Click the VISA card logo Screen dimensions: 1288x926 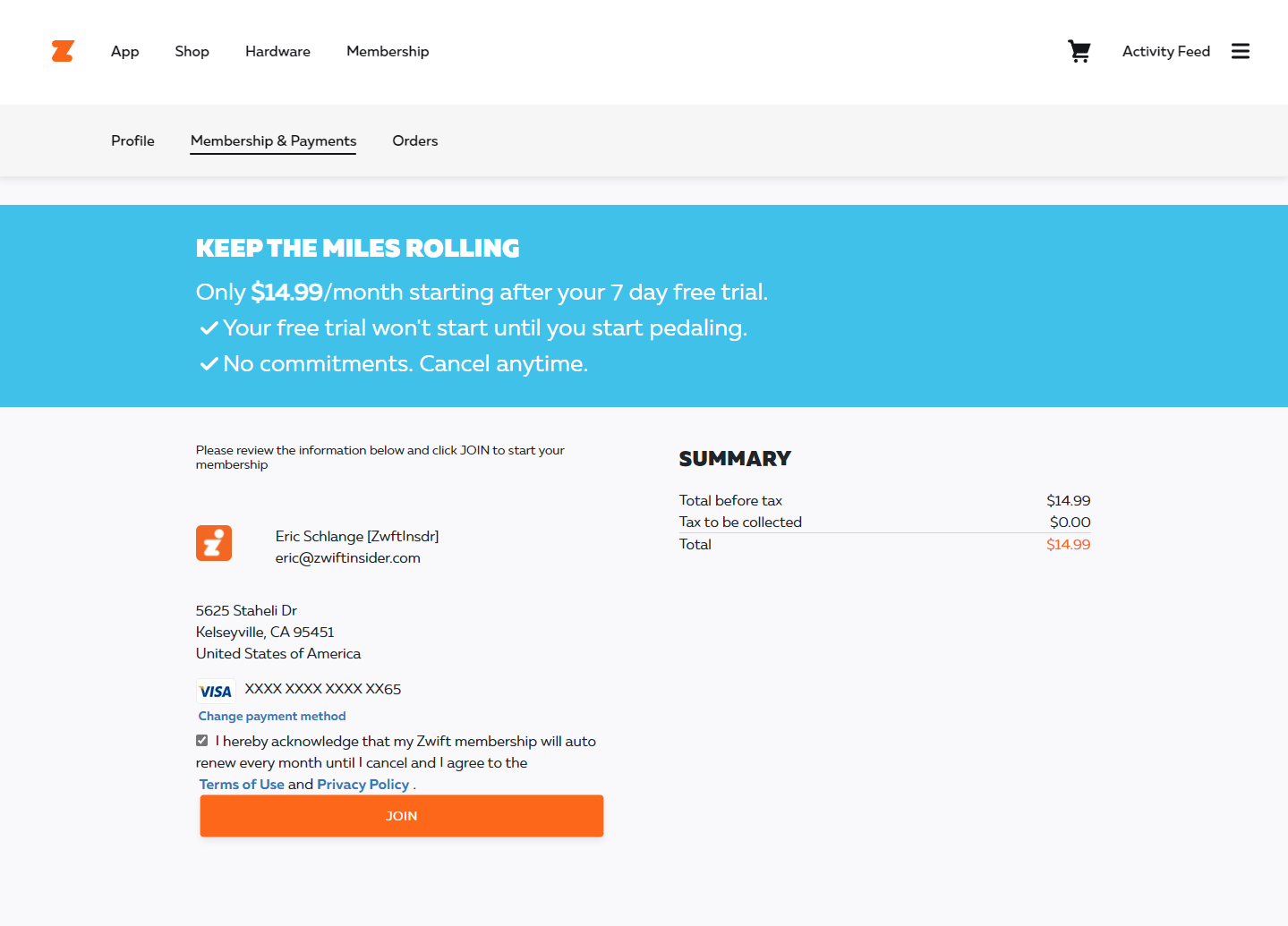pos(216,691)
